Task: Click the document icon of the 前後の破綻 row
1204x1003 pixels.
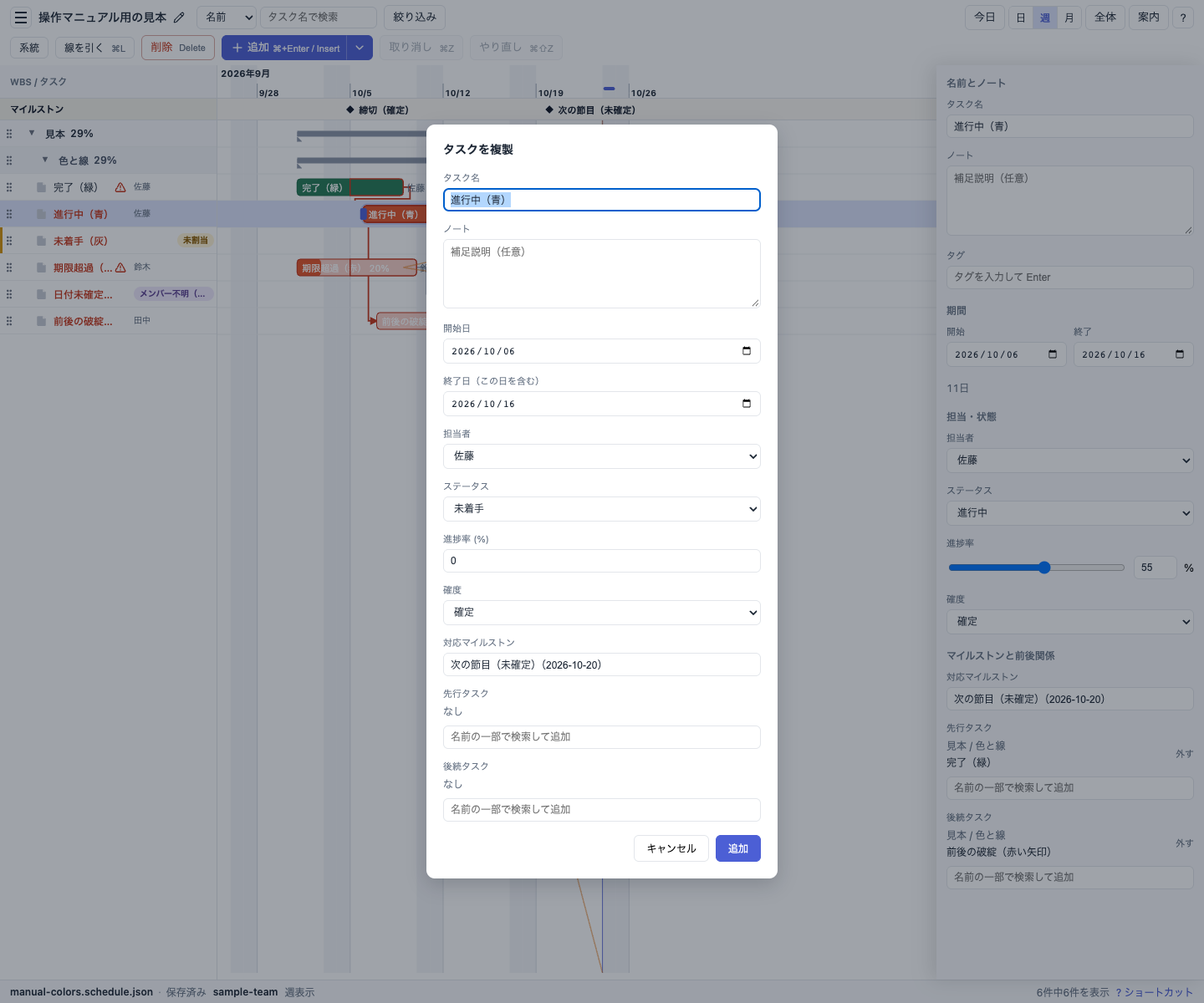Action: coord(41,321)
